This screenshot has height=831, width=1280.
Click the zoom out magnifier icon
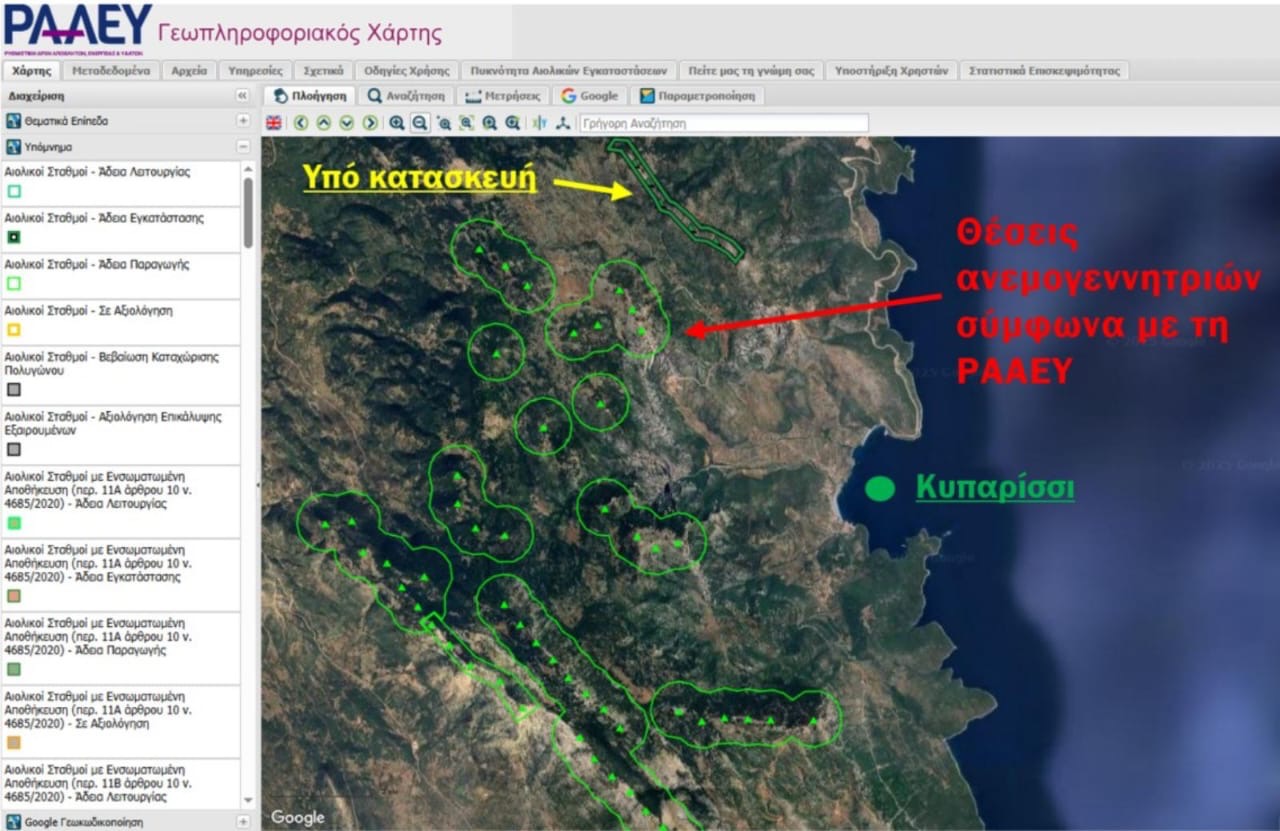420,123
